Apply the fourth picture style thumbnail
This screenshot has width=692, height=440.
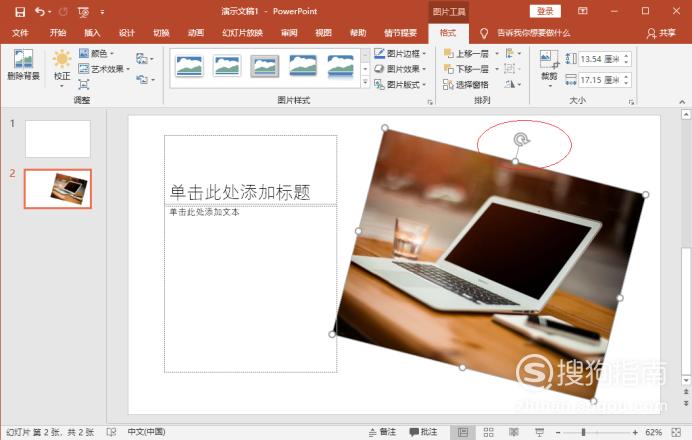tap(303, 66)
